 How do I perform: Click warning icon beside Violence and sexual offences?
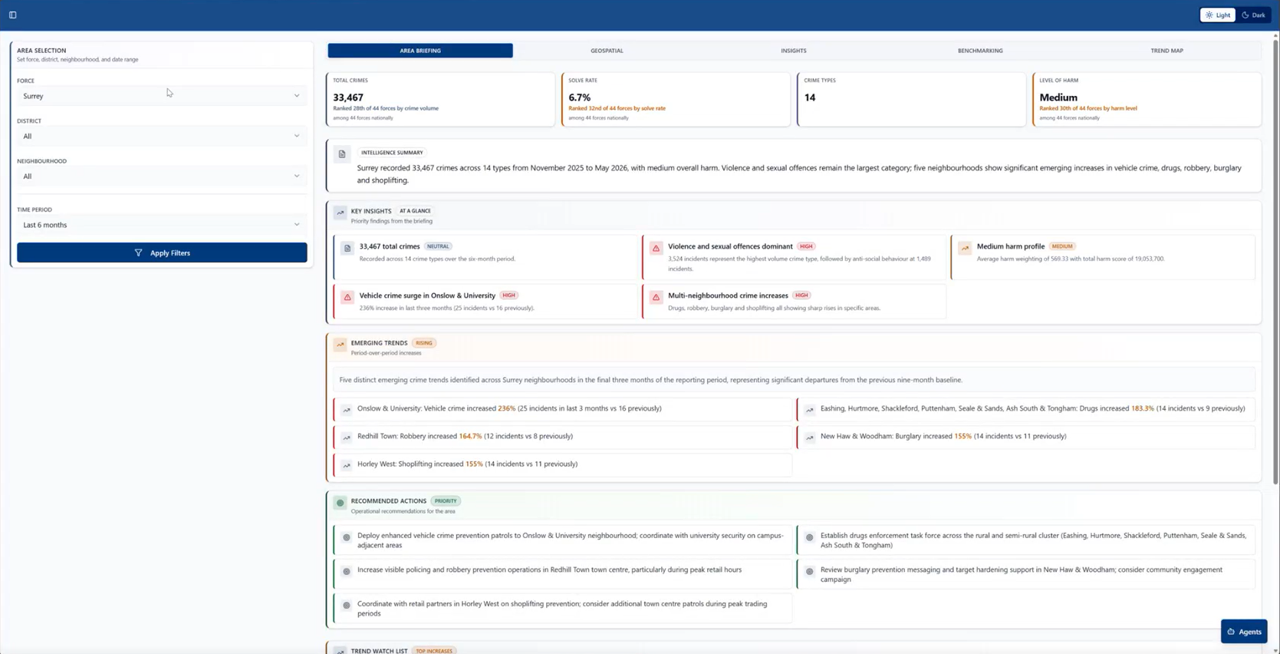pos(656,247)
